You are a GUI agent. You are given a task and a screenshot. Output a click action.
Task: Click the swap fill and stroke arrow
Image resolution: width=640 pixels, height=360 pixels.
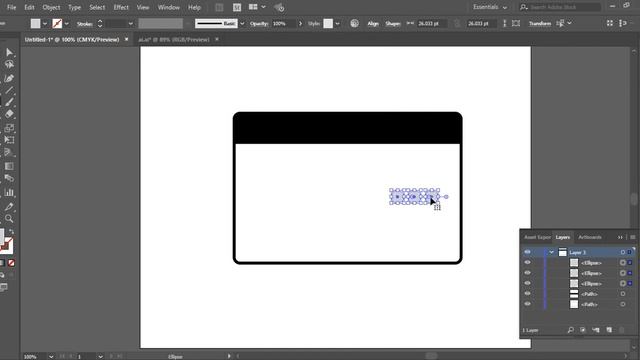coord(11,231)
